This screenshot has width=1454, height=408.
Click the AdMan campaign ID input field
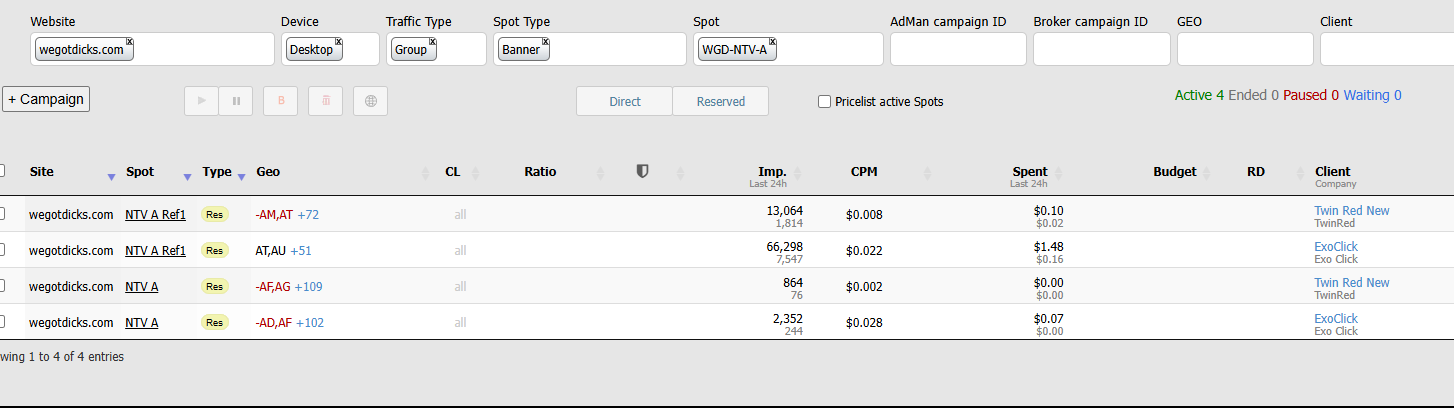click(x=958, y=49)
